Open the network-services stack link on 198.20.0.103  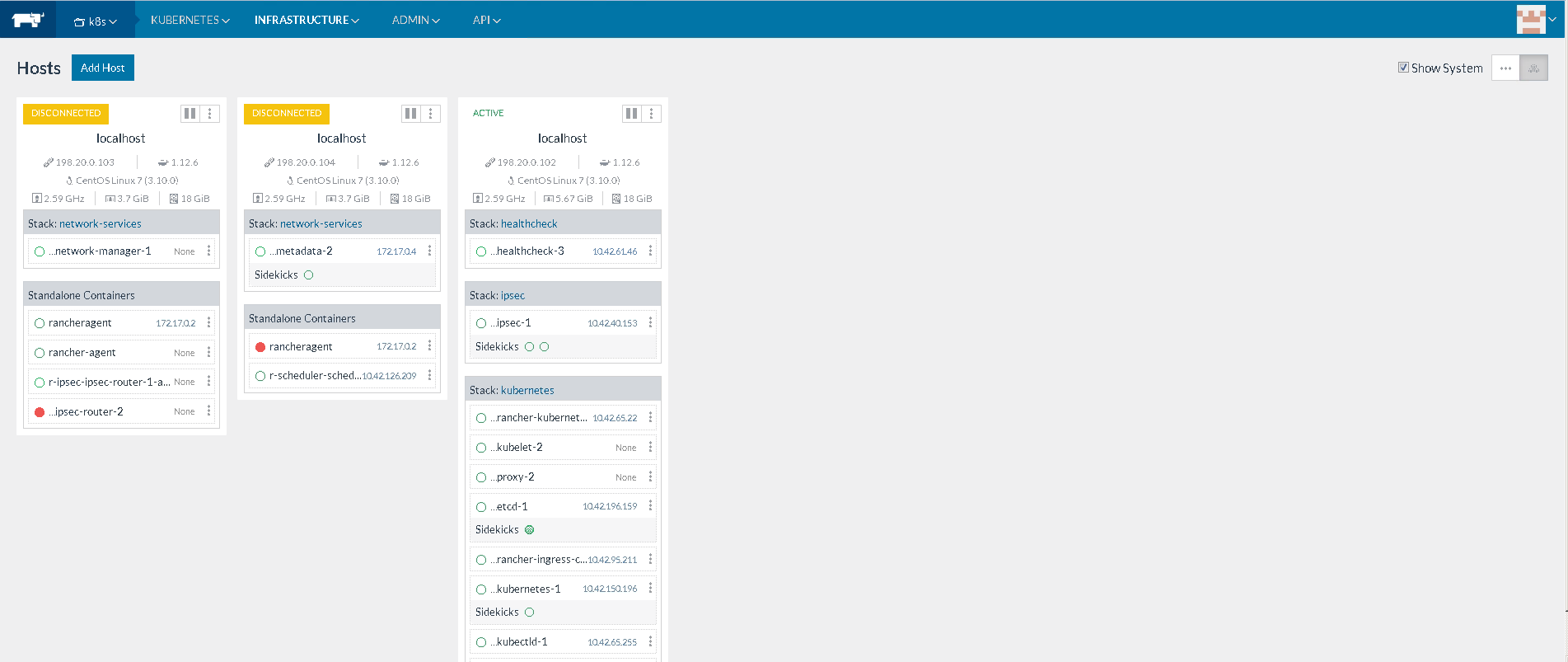pyautogui.click(x=101, y=223)
